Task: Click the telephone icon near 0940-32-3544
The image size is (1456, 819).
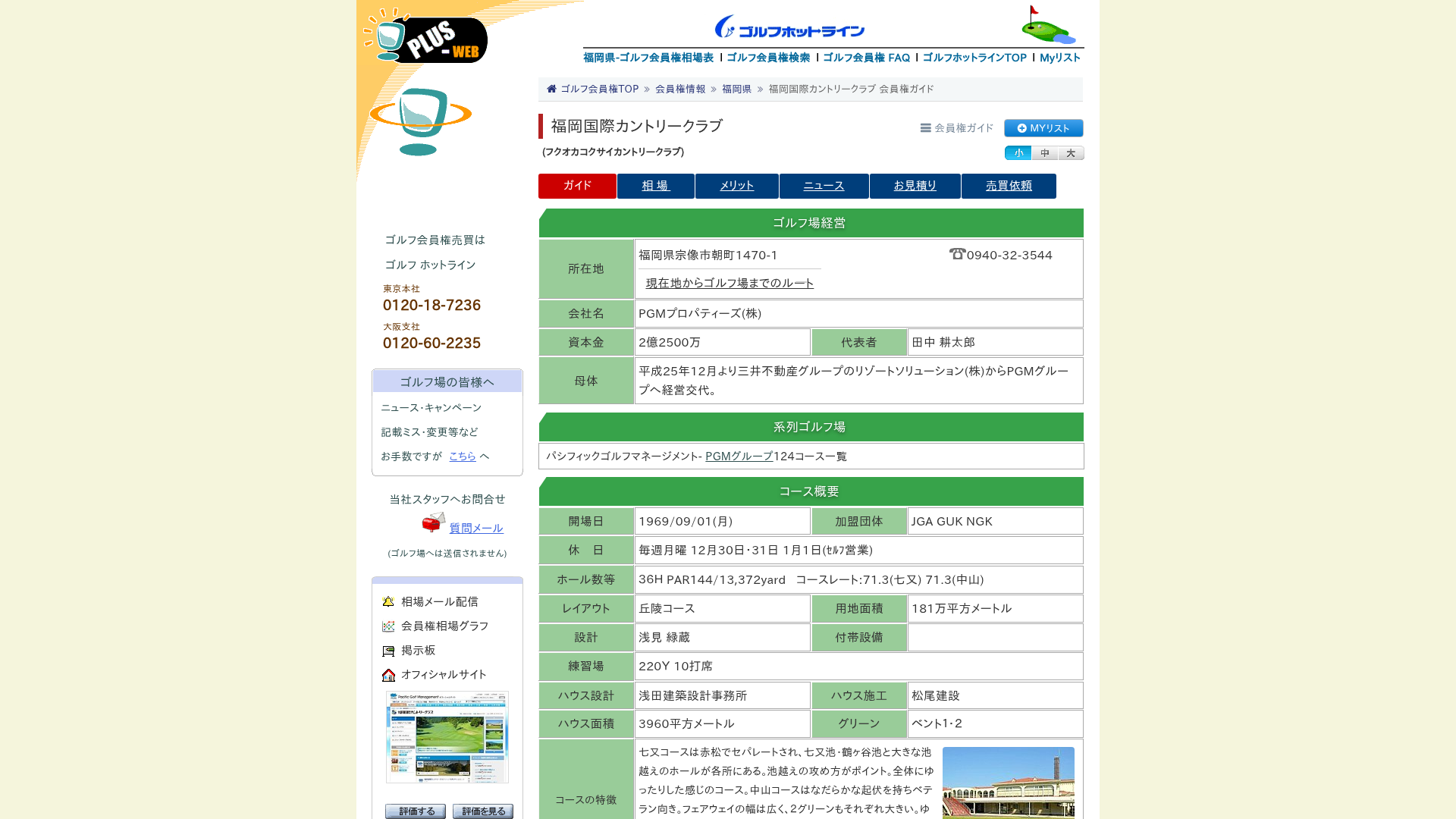Action: tap(957, 254)
